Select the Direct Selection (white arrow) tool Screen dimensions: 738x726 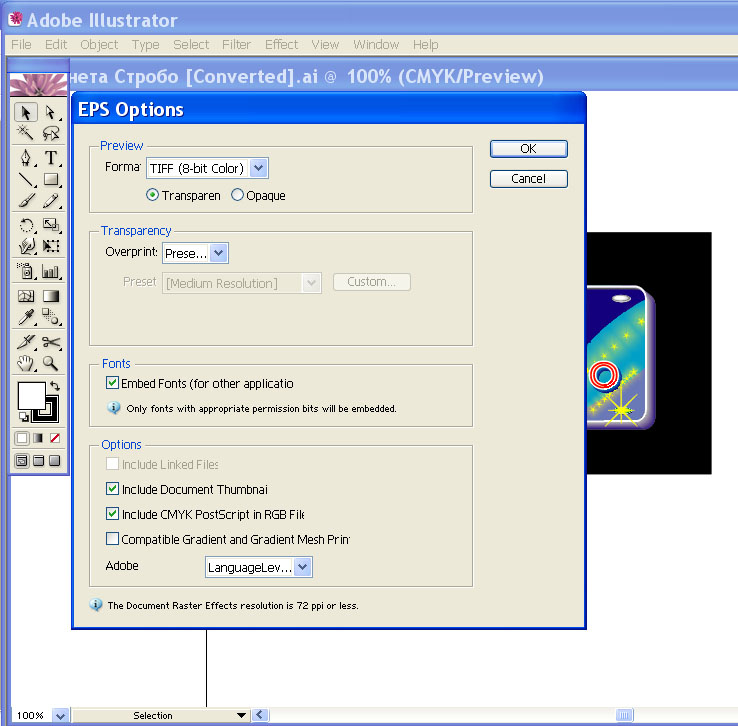pyautogui.click(x=50, y=113)
